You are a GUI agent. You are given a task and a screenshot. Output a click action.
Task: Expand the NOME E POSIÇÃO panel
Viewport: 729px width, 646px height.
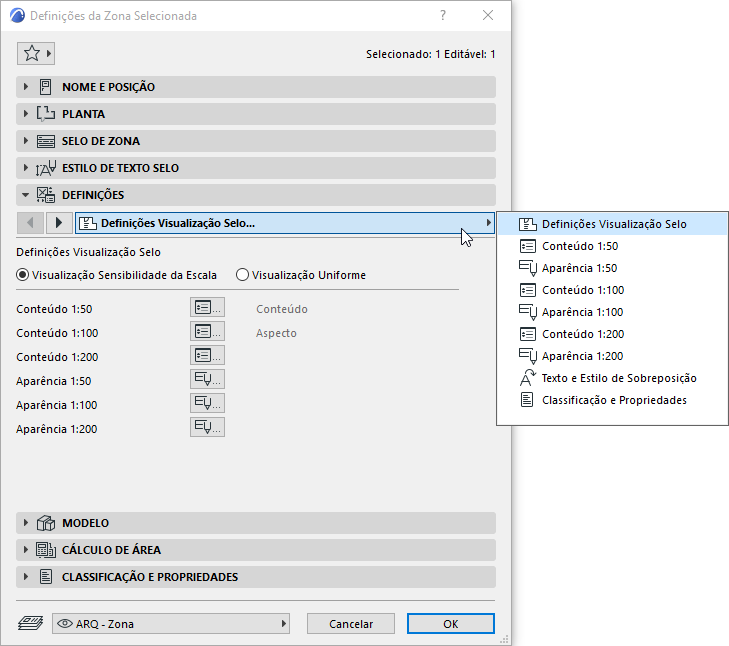click(256, 87)
